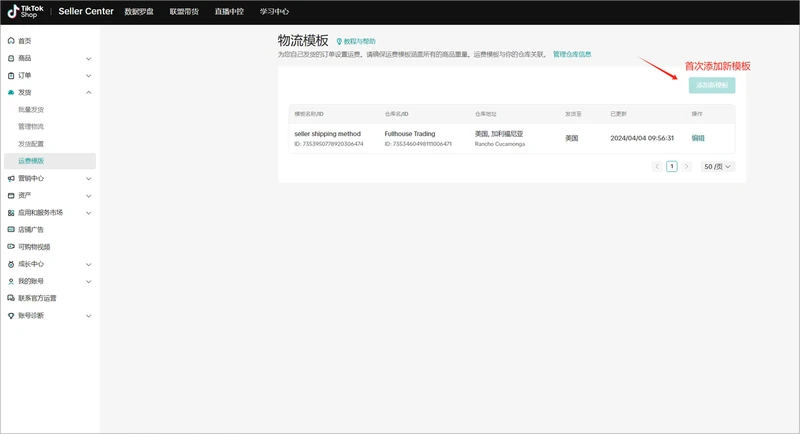Screen dimensions: 800x434
Task: Open 数据罗盘 in top navigation
Action: (x=140, y=12)
